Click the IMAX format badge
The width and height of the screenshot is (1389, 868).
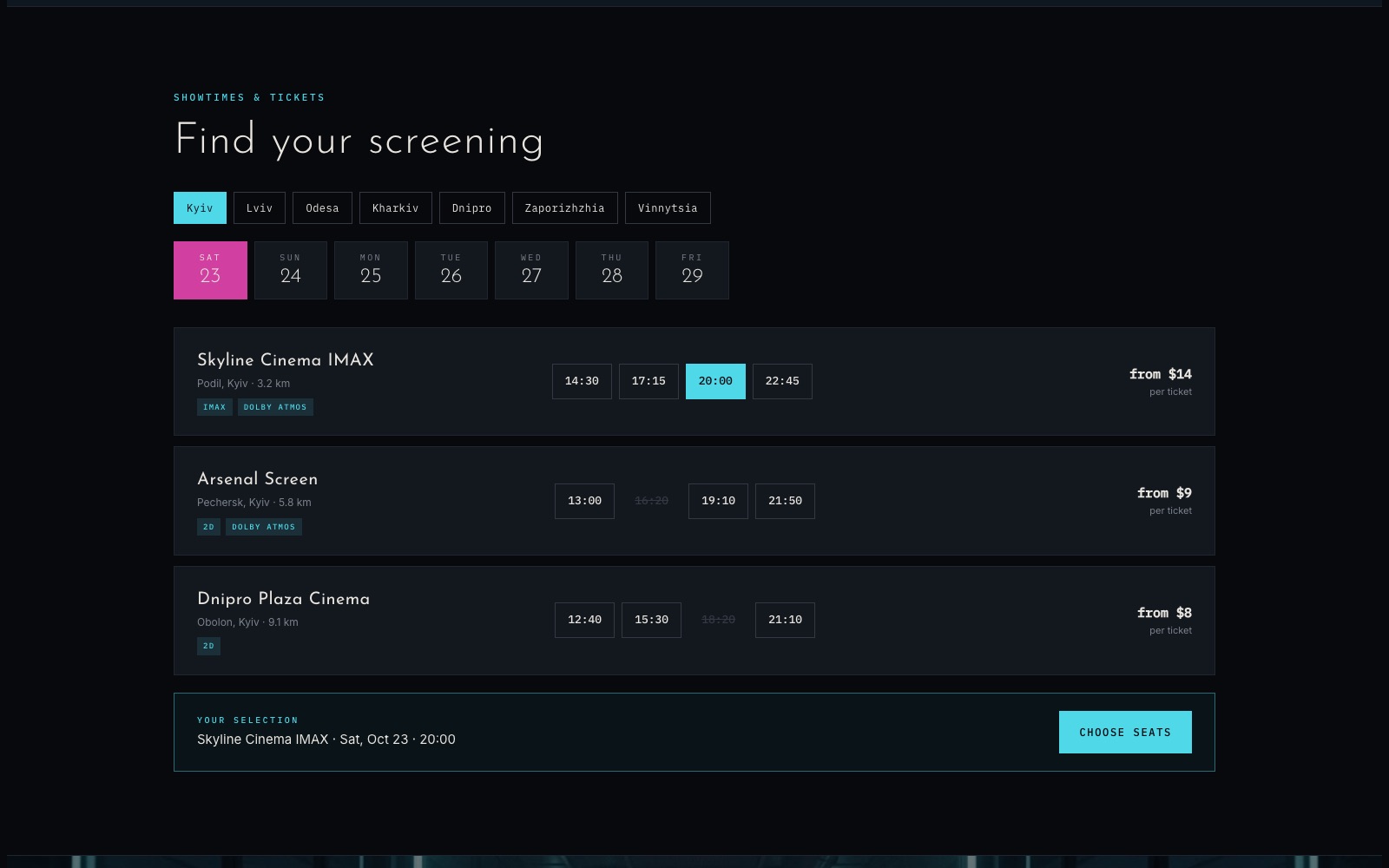pyautogui.click(x=214, y=407)
